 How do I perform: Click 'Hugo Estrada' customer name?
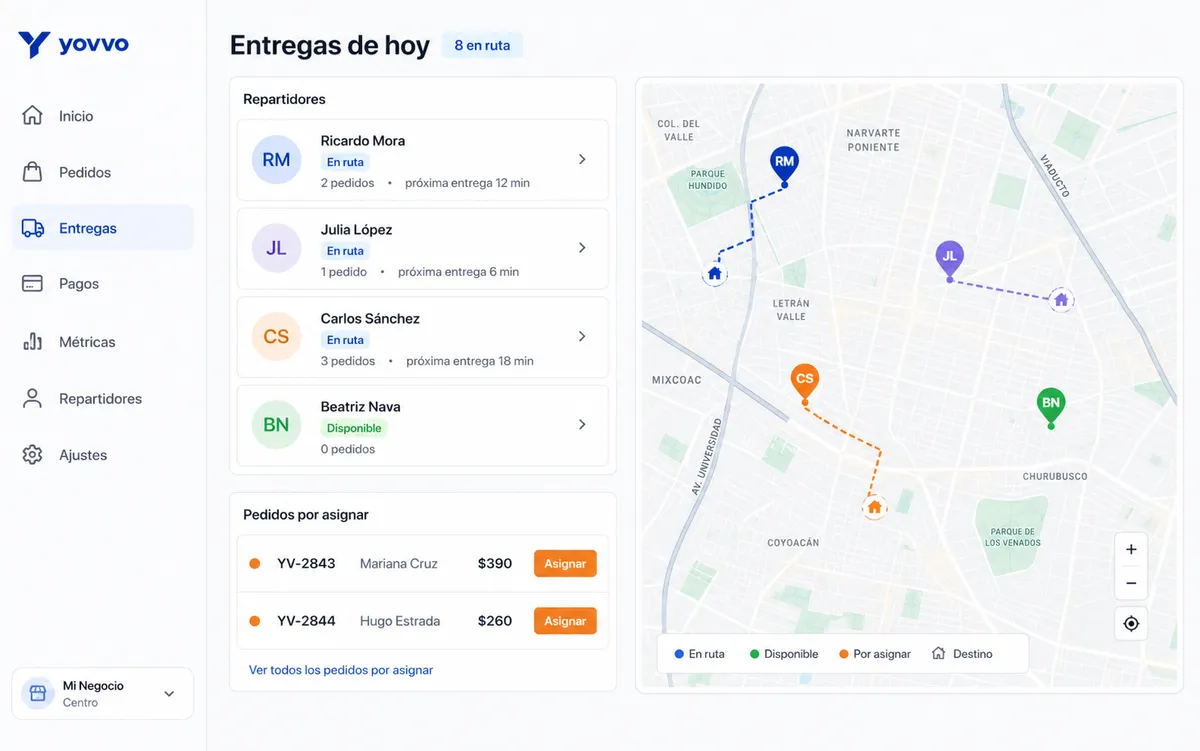coord(400,621)
